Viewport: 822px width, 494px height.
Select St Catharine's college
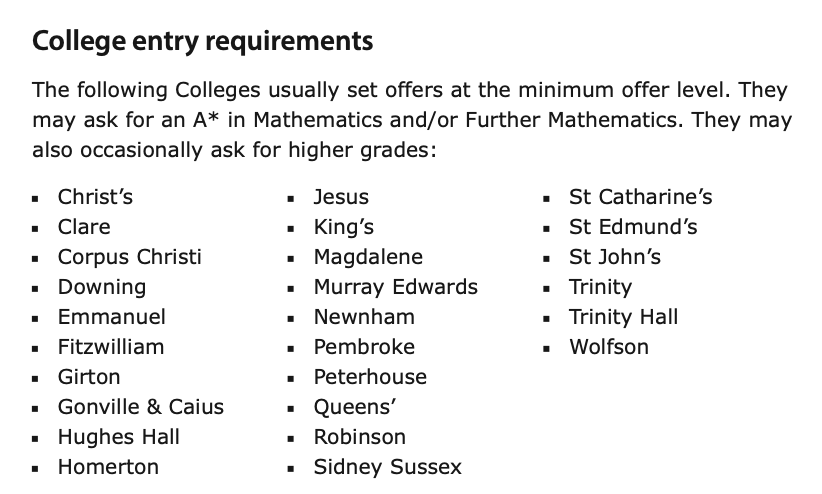pyautogui.click(x=640, y=197)
